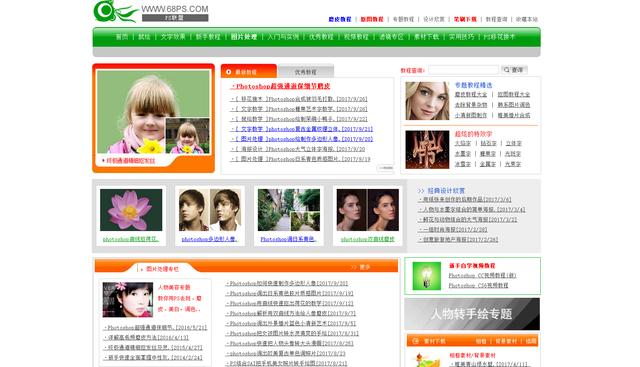
Task: Open the girl with yellow flower featured image
Action: (153, 111)
